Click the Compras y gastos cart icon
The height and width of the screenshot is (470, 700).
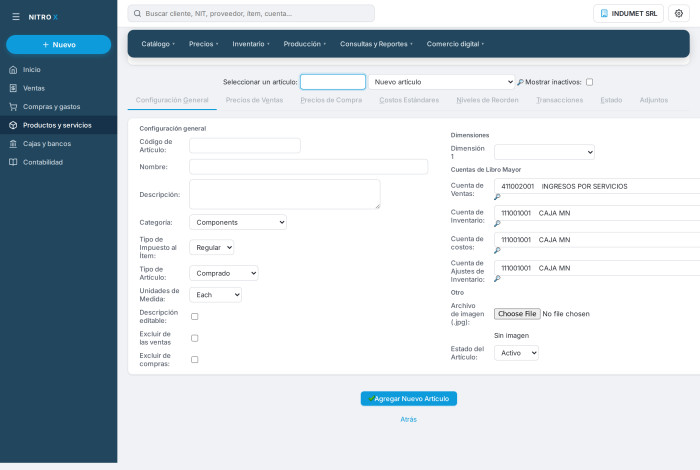[13, 107]
